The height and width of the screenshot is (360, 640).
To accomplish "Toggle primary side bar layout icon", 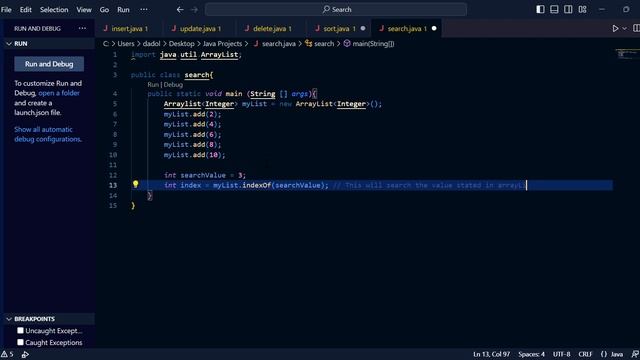I will coord(540,9).
